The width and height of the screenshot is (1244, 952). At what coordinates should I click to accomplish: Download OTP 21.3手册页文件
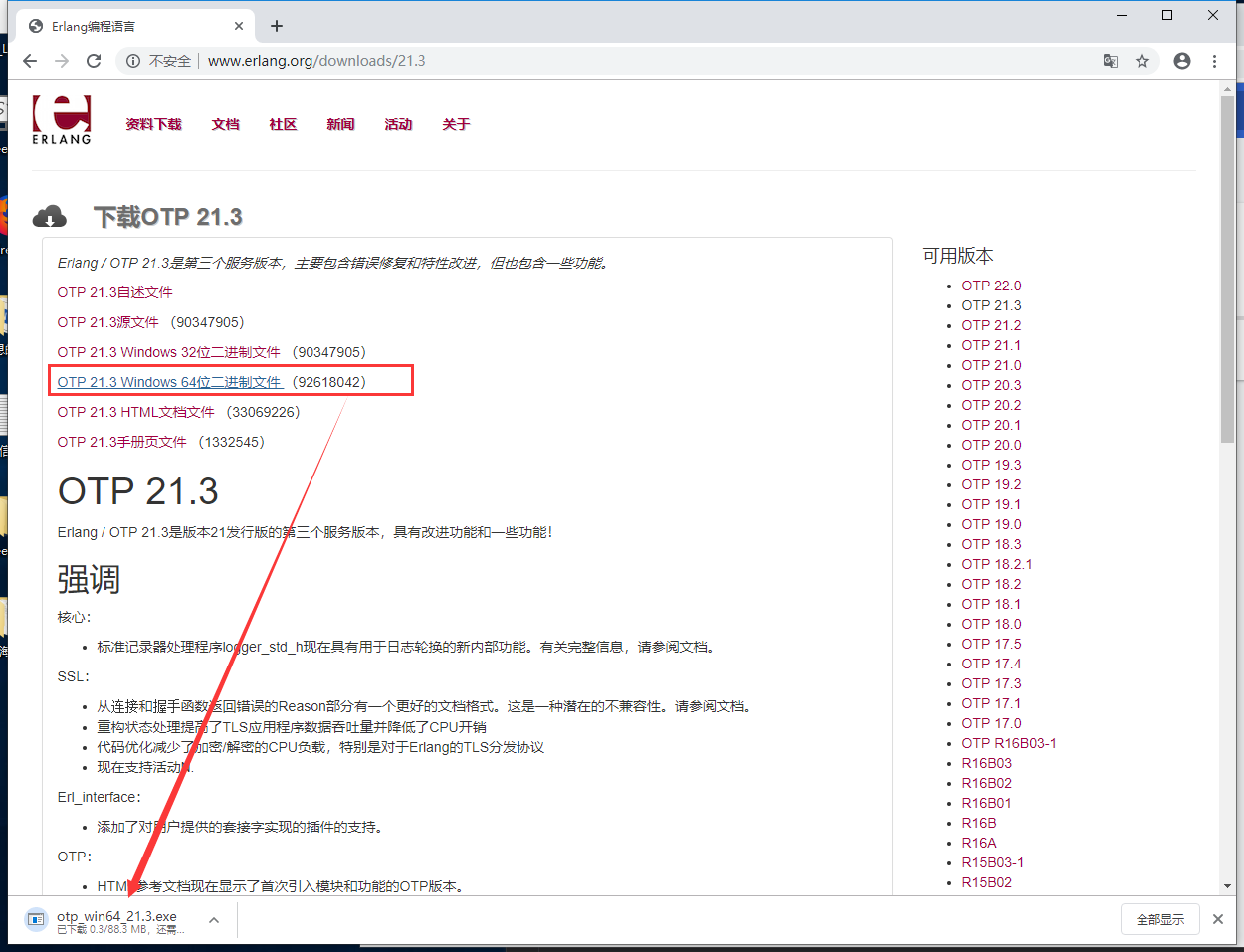point(122,442)
